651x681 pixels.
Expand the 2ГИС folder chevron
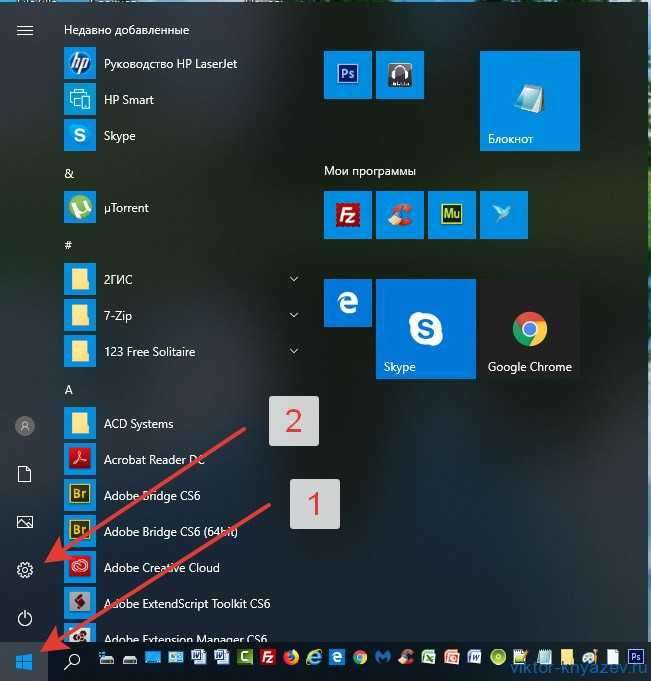coord(294,279)
